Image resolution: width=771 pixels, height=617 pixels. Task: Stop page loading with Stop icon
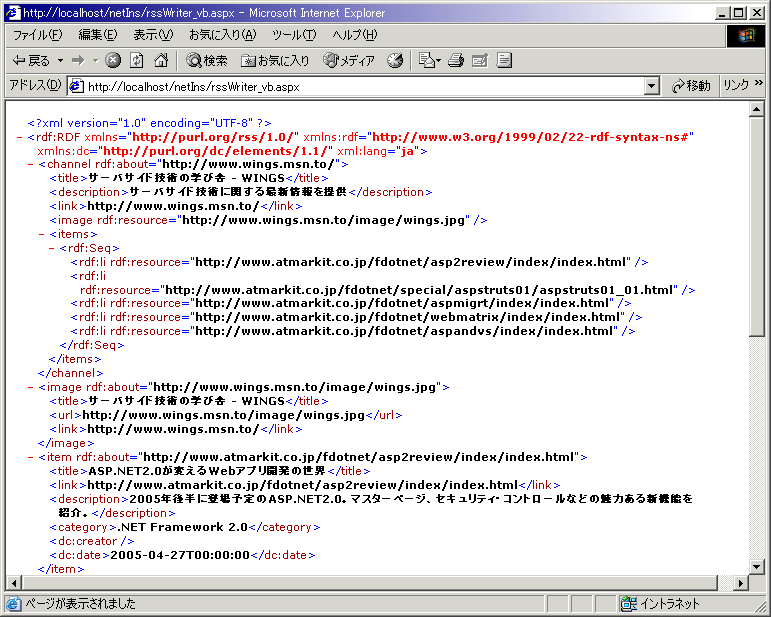(x=113, y=60)
